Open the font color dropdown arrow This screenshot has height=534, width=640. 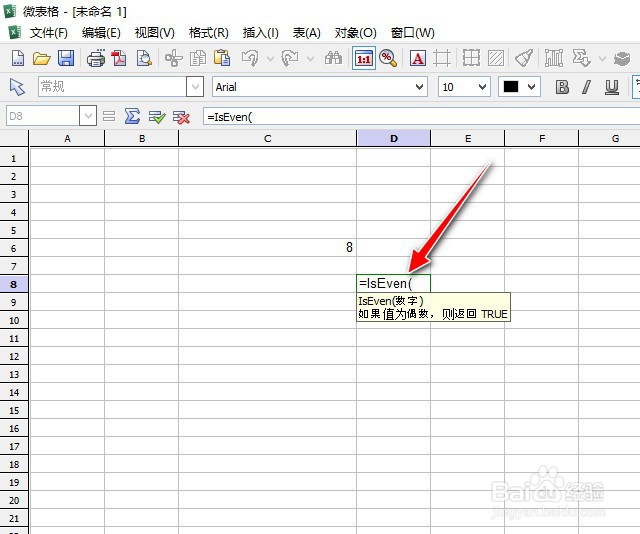click(x=531, y=87)
